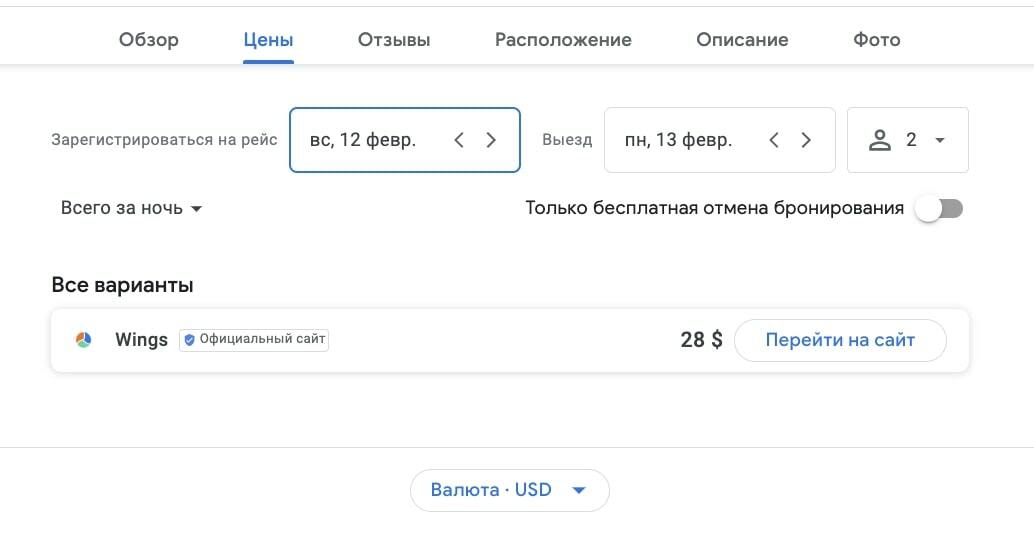Toggle free cancellation only switch

click(939, 209)
